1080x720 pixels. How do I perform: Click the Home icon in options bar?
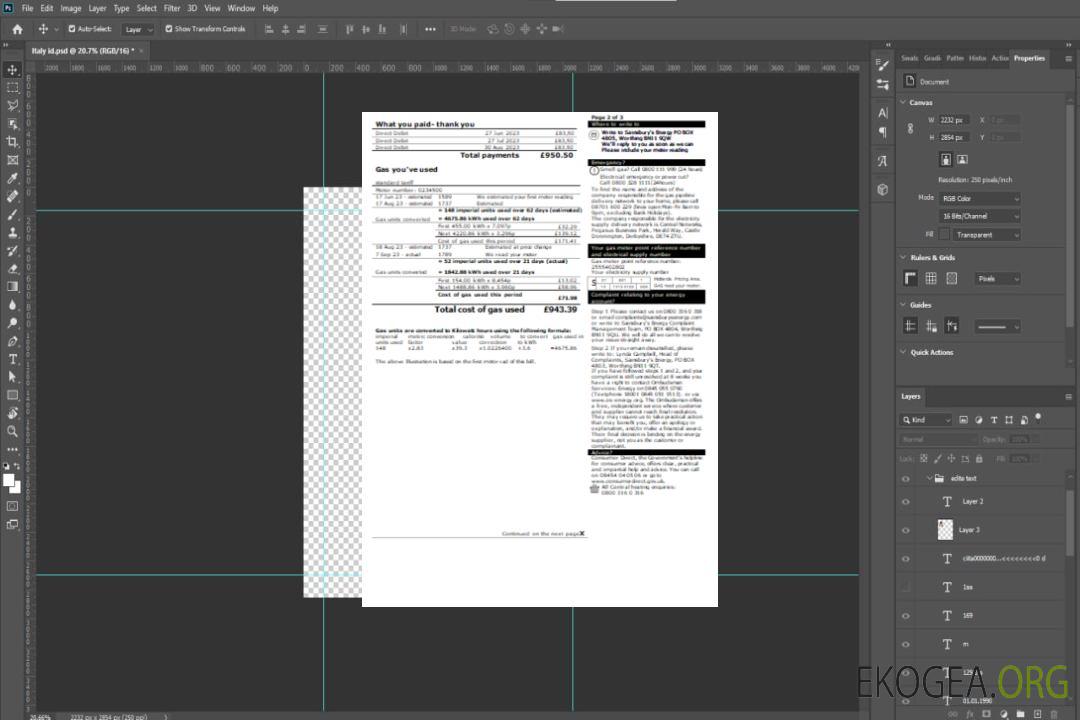[x=17, y=29]
